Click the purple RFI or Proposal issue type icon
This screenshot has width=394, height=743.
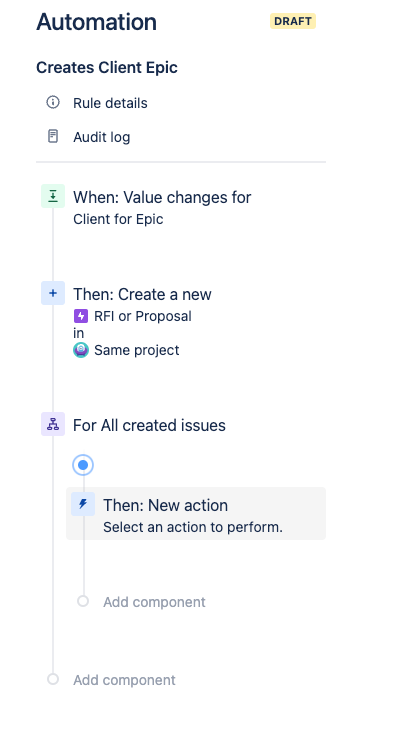click(81, 316)
